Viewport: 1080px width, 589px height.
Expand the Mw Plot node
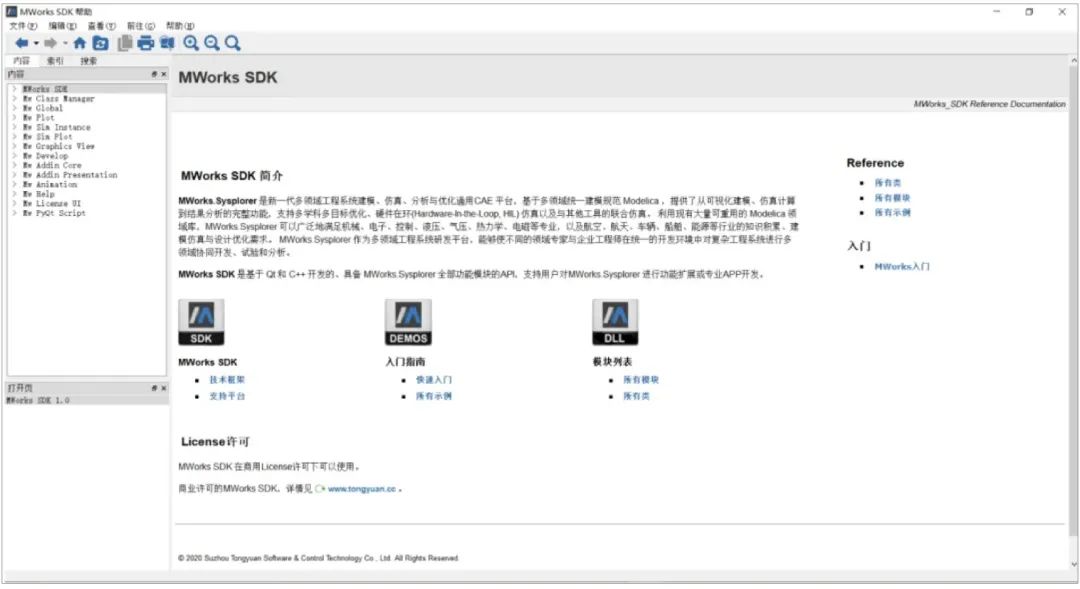point(14,118)
